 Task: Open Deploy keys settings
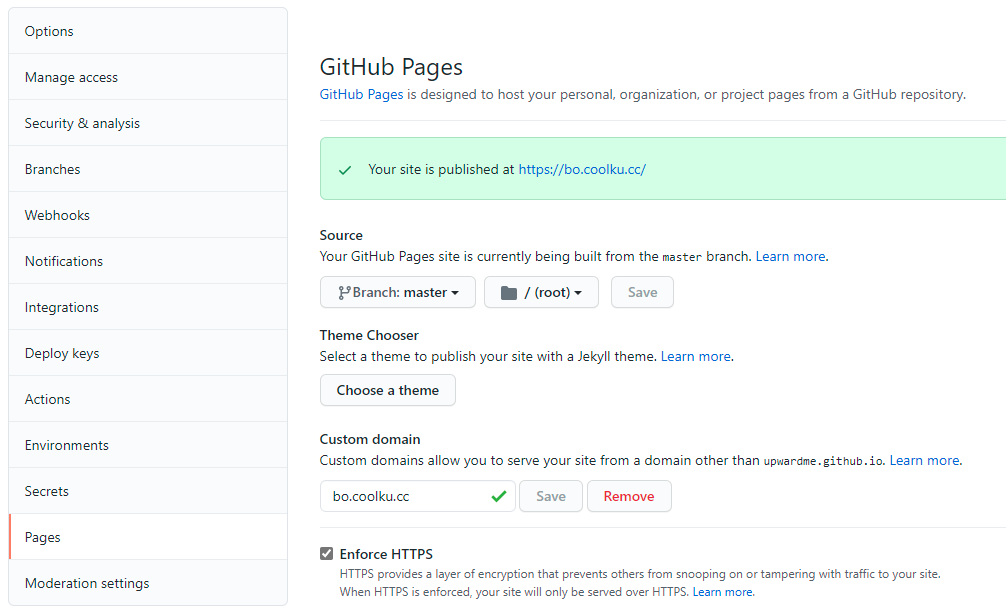(148, 353)
